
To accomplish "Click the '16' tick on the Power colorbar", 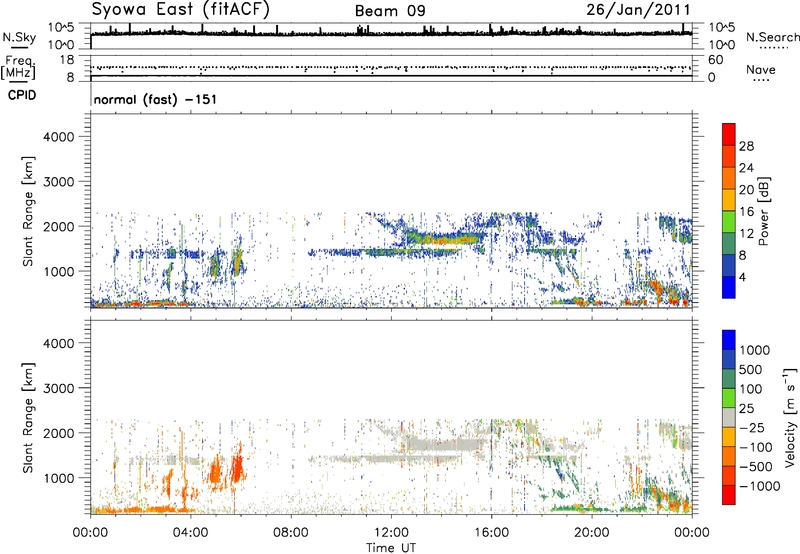I will tap(746, 212).
